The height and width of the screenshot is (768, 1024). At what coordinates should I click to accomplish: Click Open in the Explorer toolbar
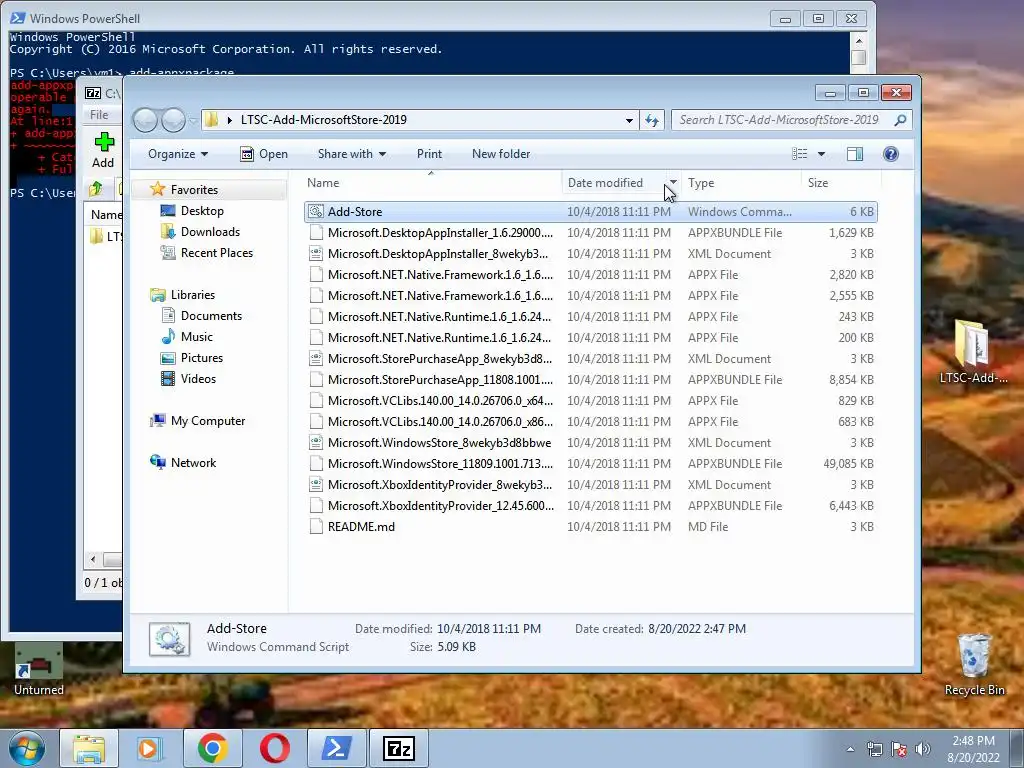click(264, 154)
